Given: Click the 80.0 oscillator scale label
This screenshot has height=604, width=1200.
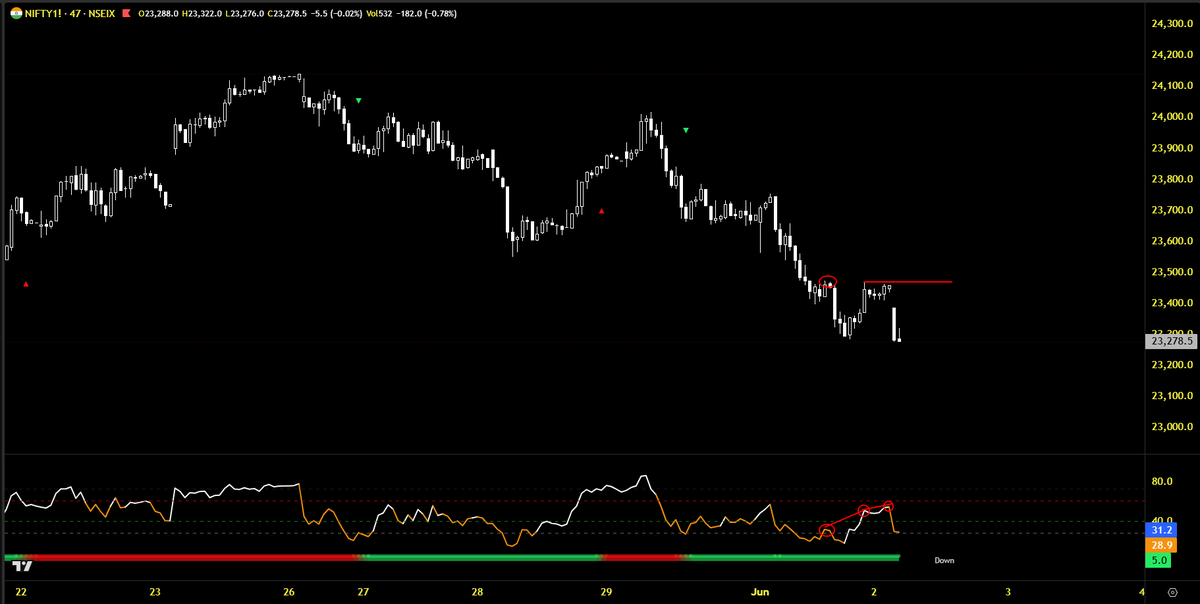Looking at the screenshot, I should click(x=1163, y=482).
